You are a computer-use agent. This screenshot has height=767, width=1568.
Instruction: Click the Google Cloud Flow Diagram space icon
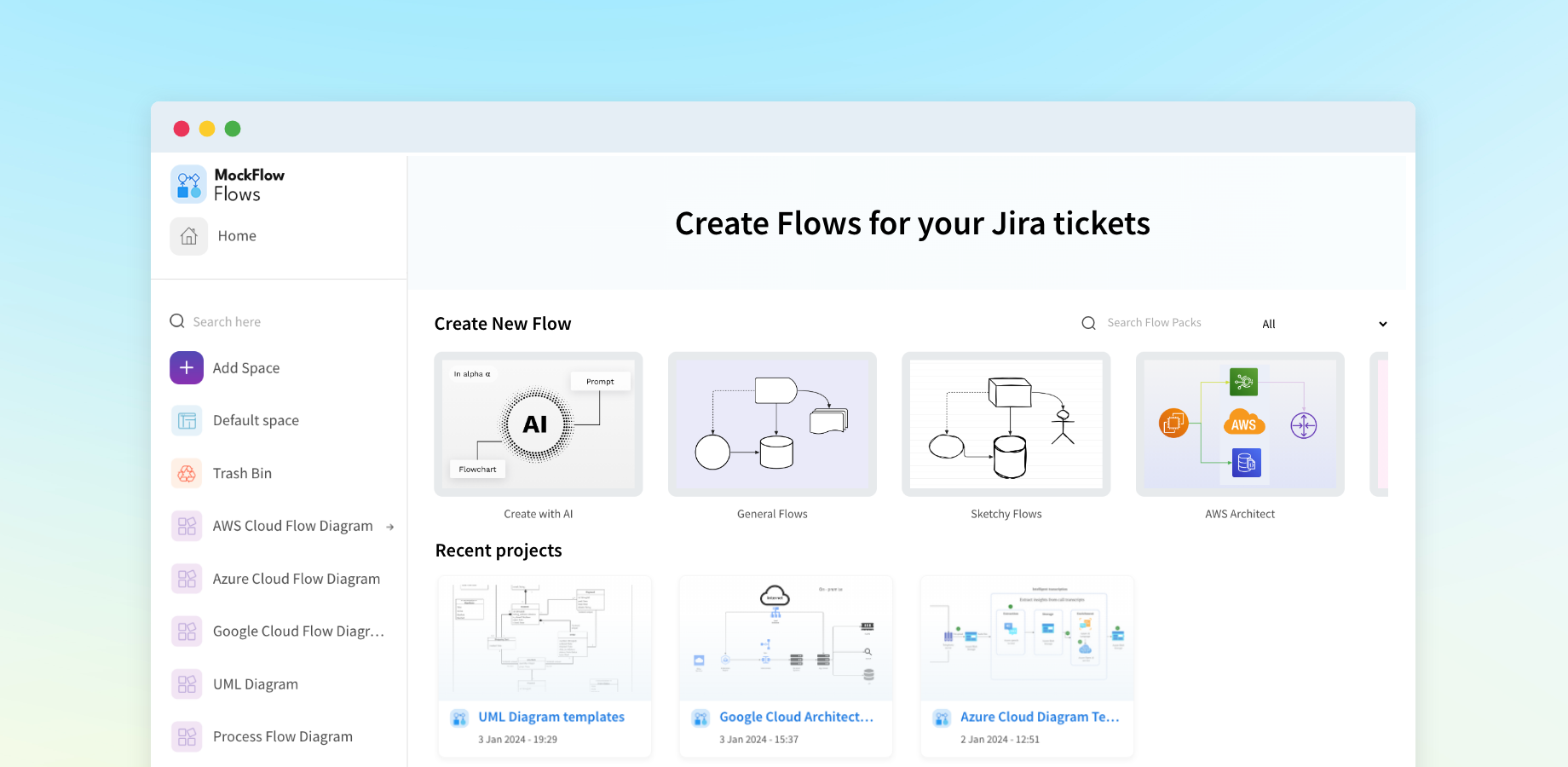point(187,631)
